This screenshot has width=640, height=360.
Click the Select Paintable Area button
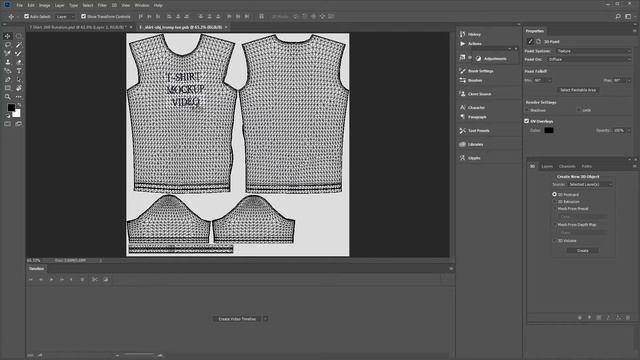point(578,90)
